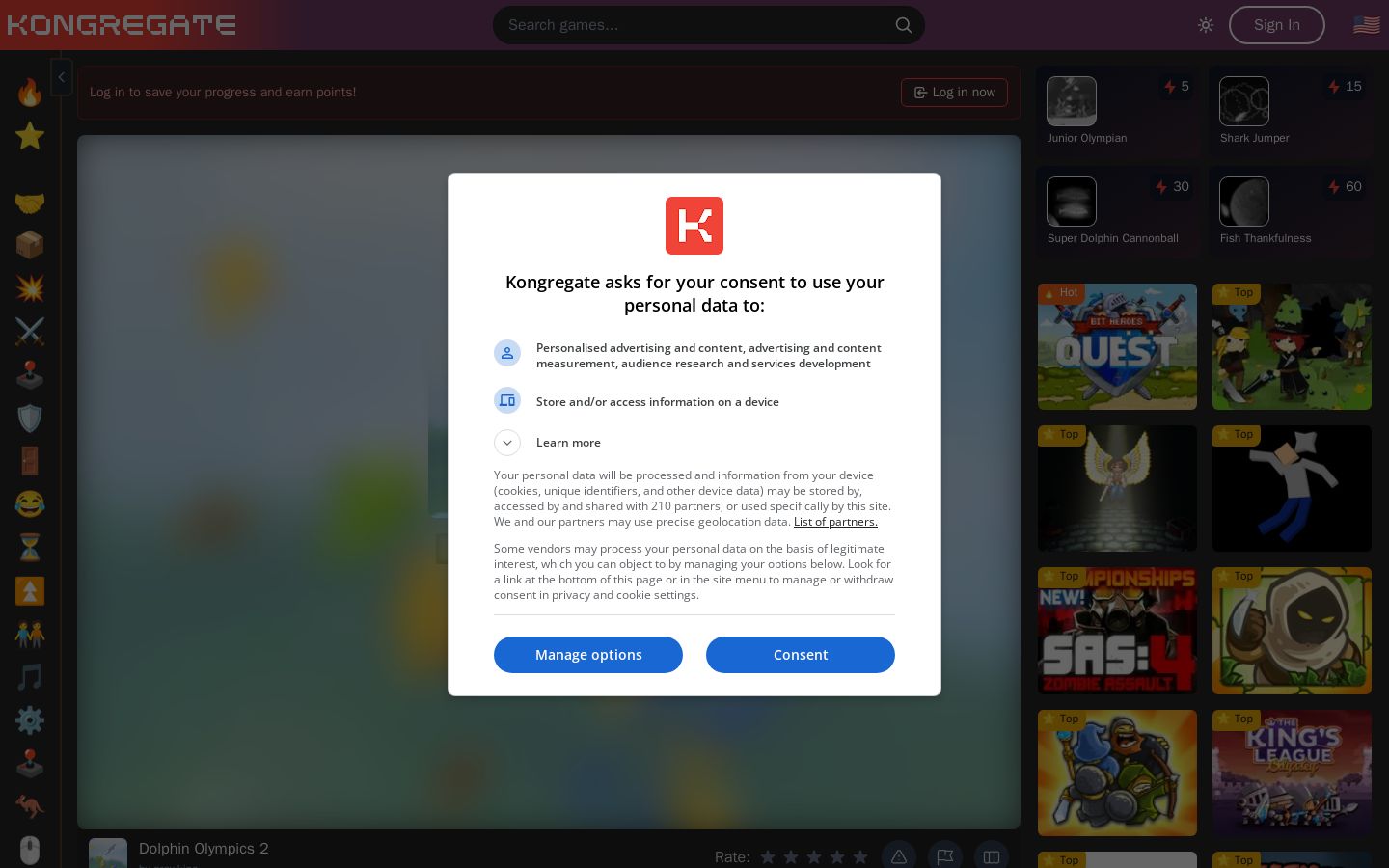Open the hooded knife character game thumbnail
Screen dimensions: 1389x868
tap(1292, 631)
